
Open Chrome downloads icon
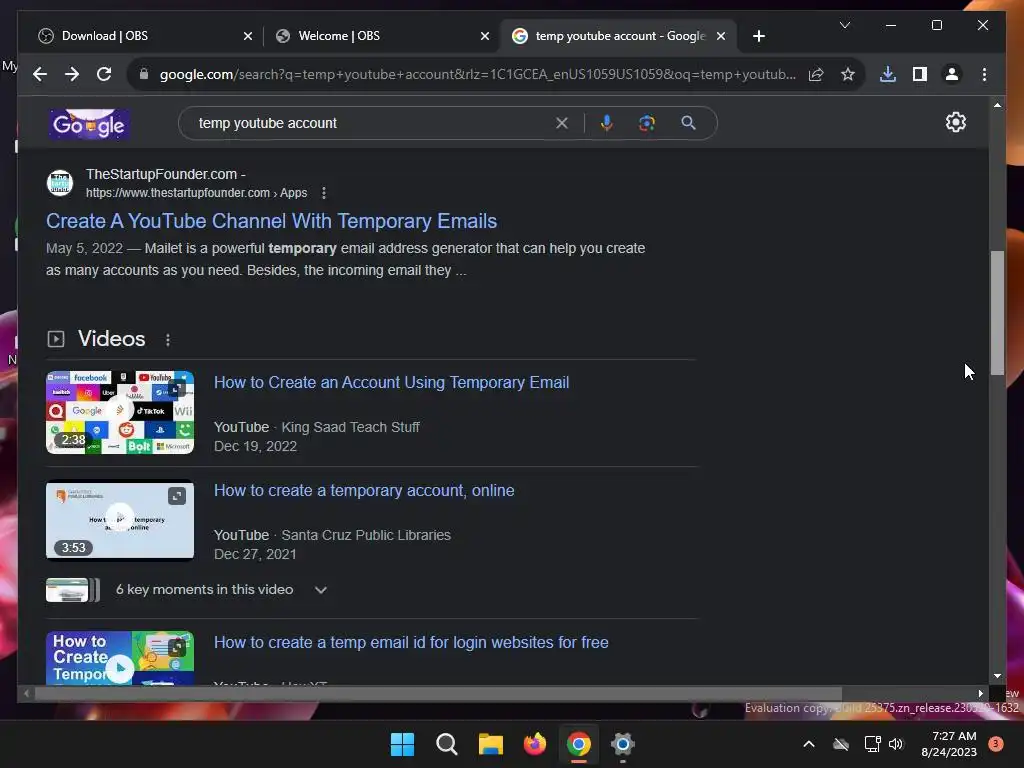pyautogui.click(x=888, y=74)
